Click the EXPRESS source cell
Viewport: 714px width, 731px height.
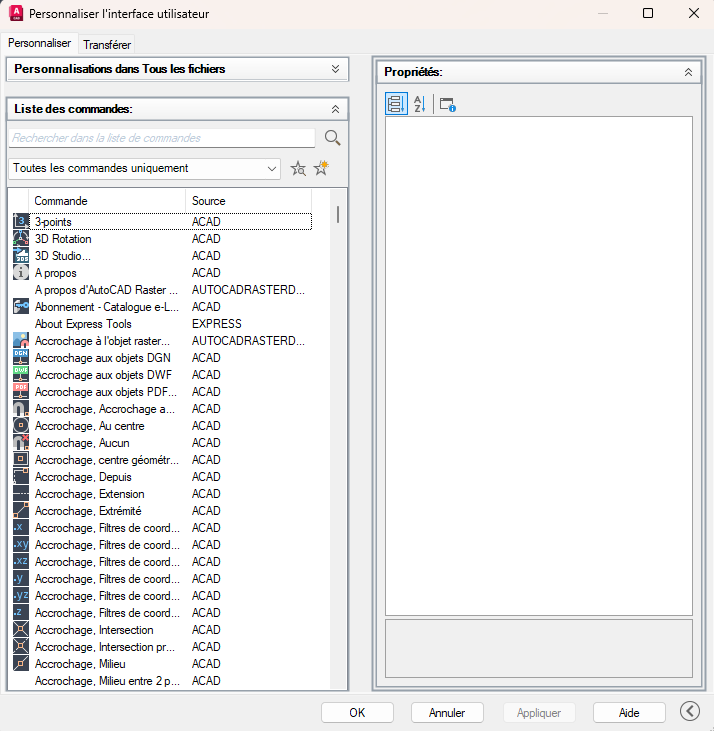tap(217, 324)
